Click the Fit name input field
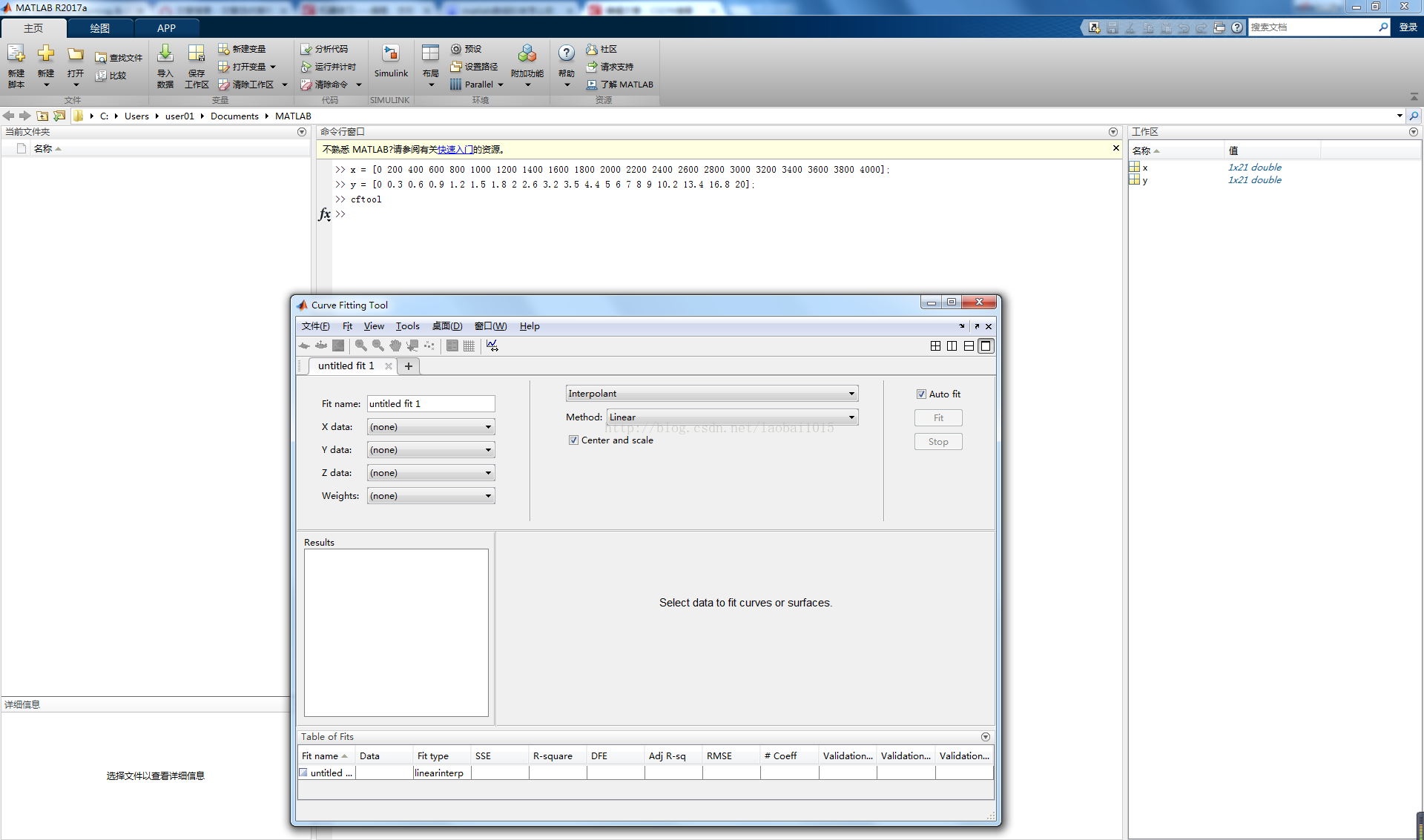 [x=430, y=403]
